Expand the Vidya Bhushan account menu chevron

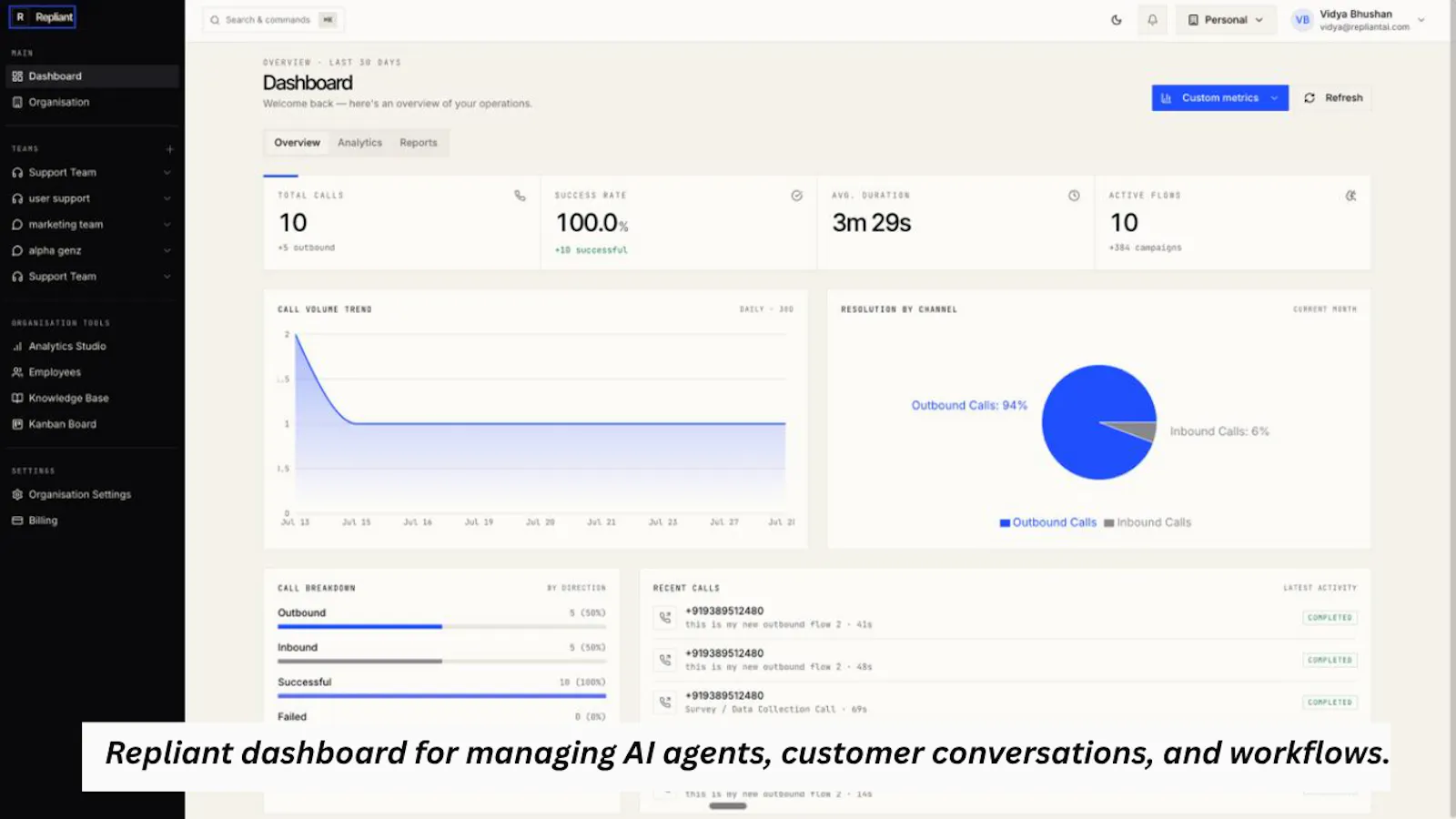click(x=1421, y=20)
